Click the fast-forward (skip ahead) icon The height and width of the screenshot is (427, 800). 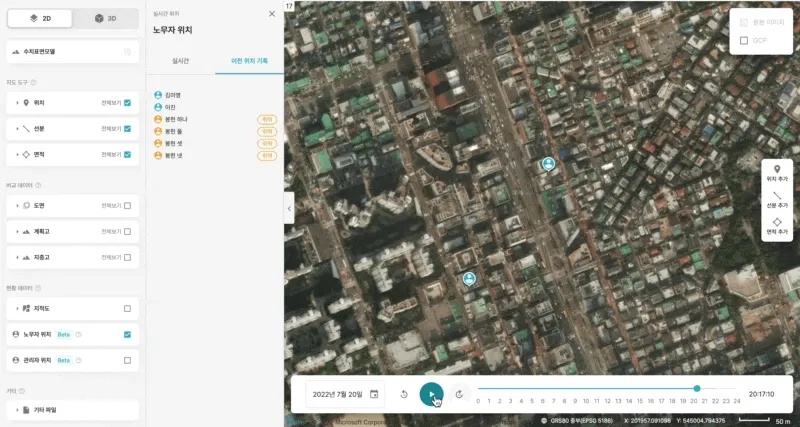[x=459, y=394]
